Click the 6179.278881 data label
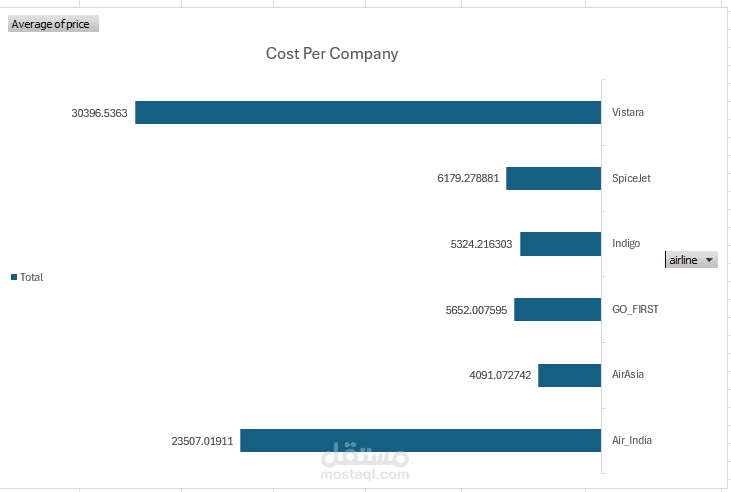 [x=468, y=178]
